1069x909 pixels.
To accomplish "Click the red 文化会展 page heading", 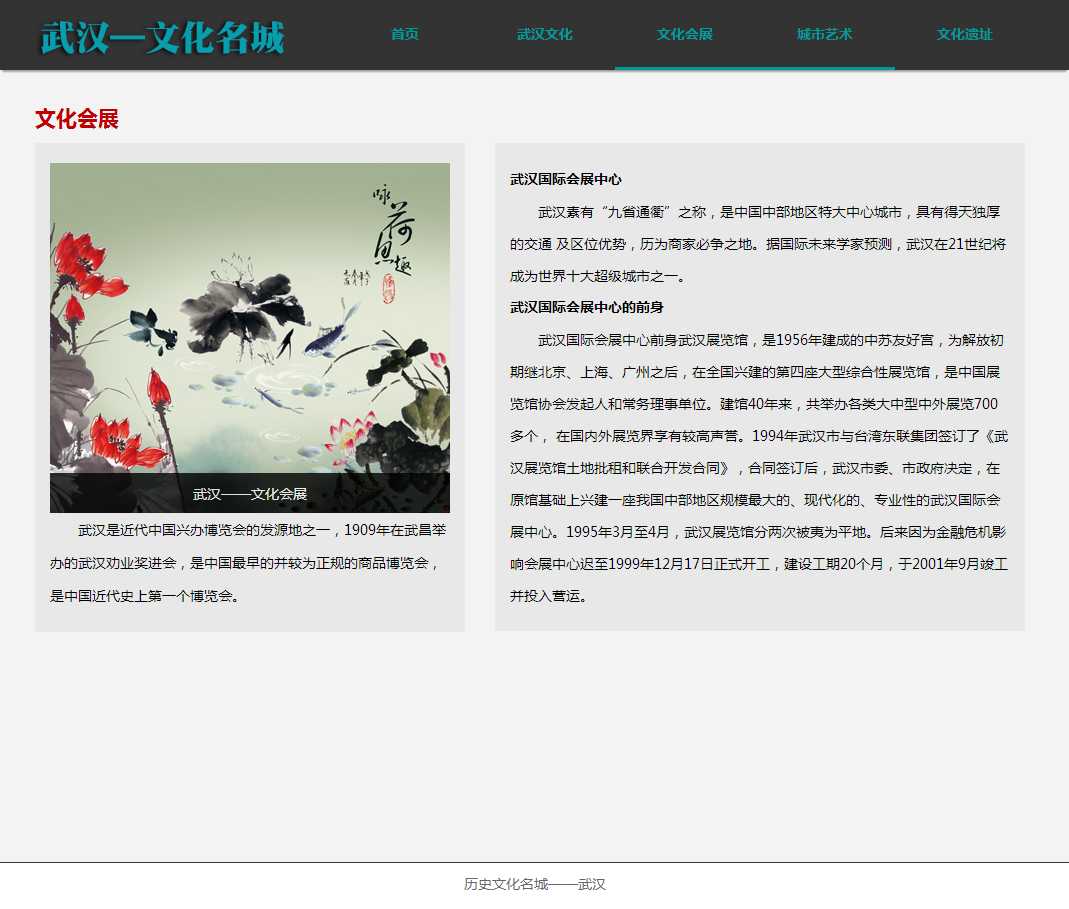I will click(x=77, y=119).
